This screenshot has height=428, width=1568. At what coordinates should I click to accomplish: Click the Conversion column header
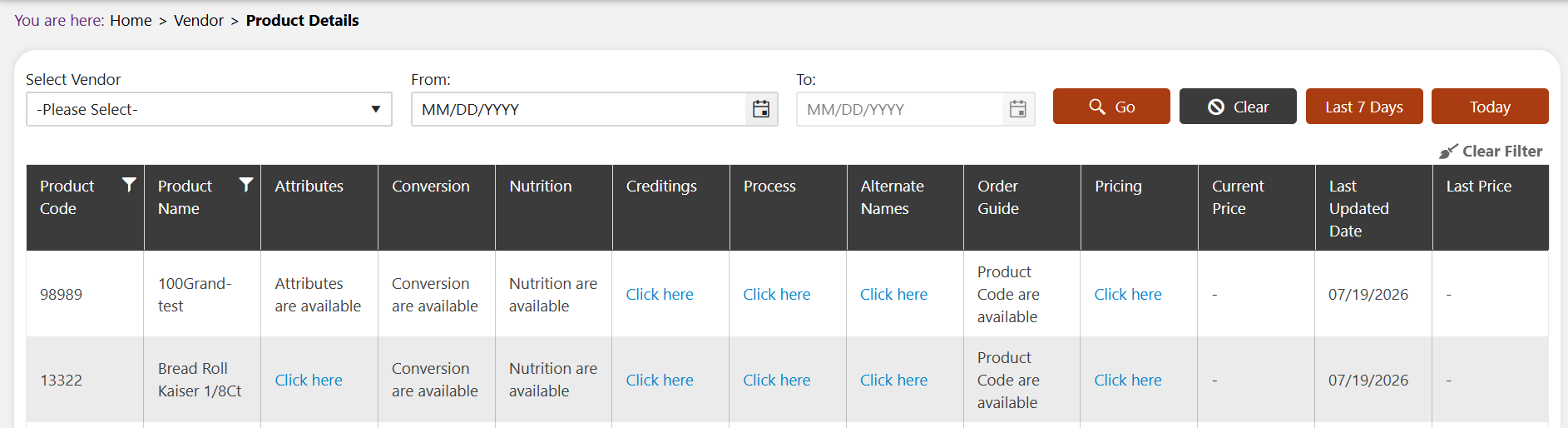point(437,207)
